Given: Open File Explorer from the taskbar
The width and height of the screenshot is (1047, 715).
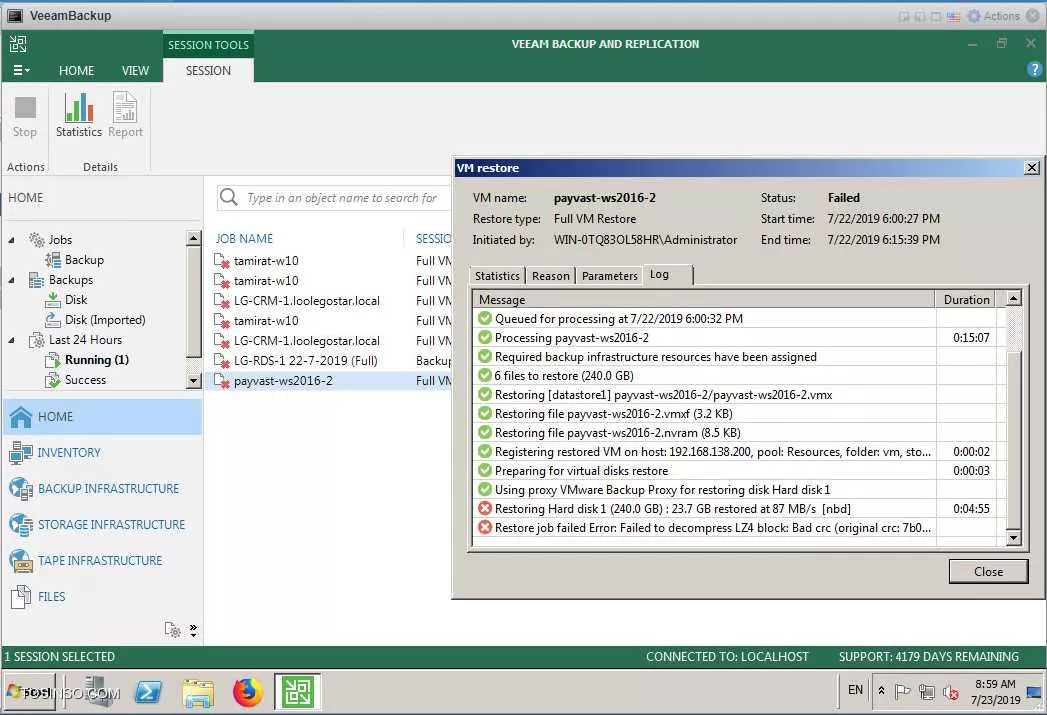Looking at the screenshot, I should pyautogui.click(x=198, y=692).
